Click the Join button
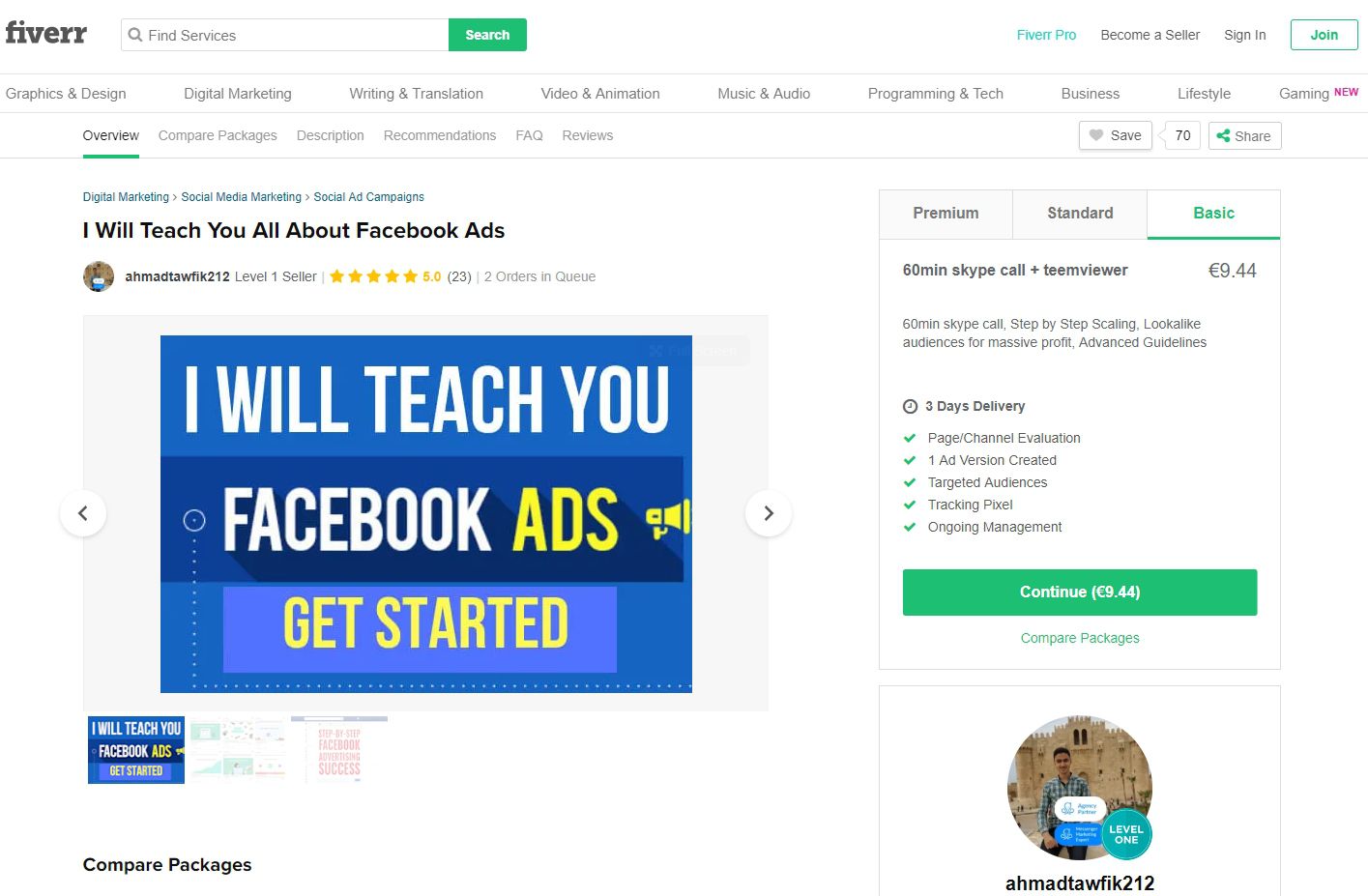 tap(1324, 35)
